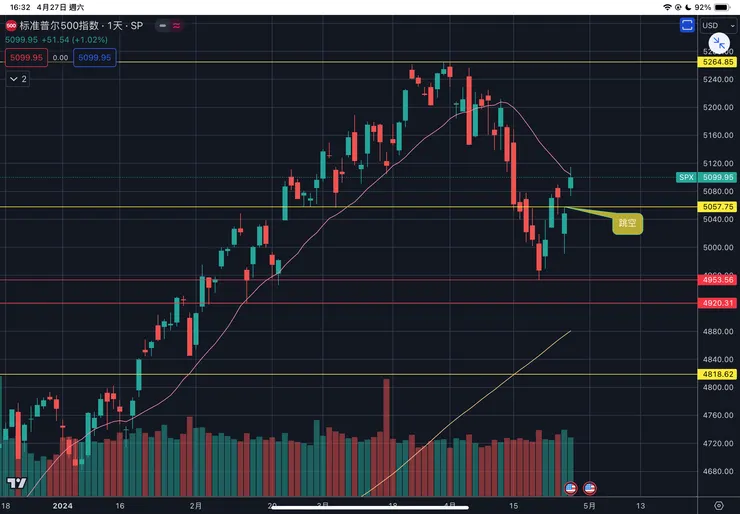Click the yellow 5264.85 price line label
This screenshot has height=514, width=740.
[719, 62]
